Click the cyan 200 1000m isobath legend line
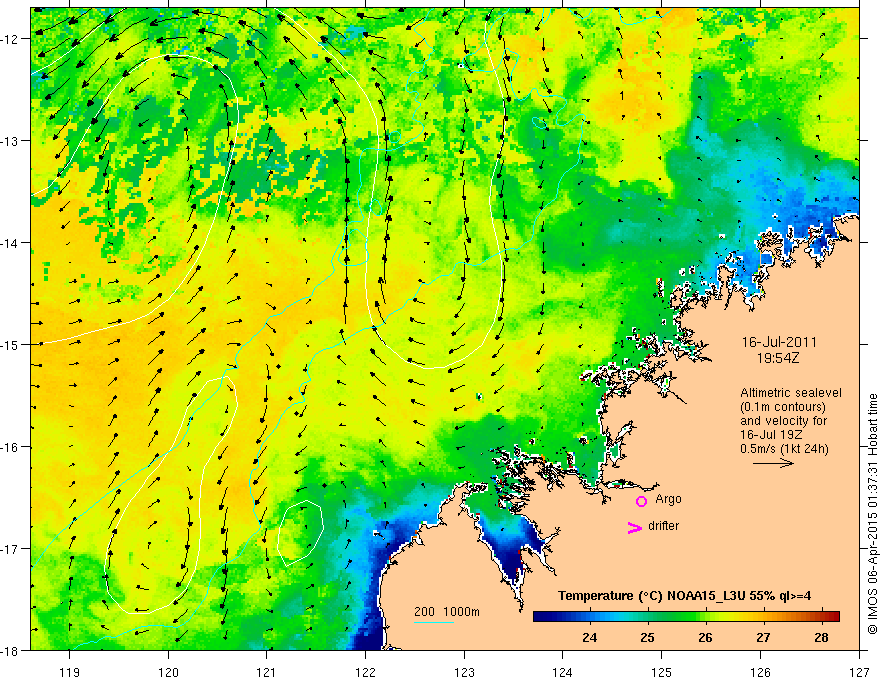 click(434, 622)
